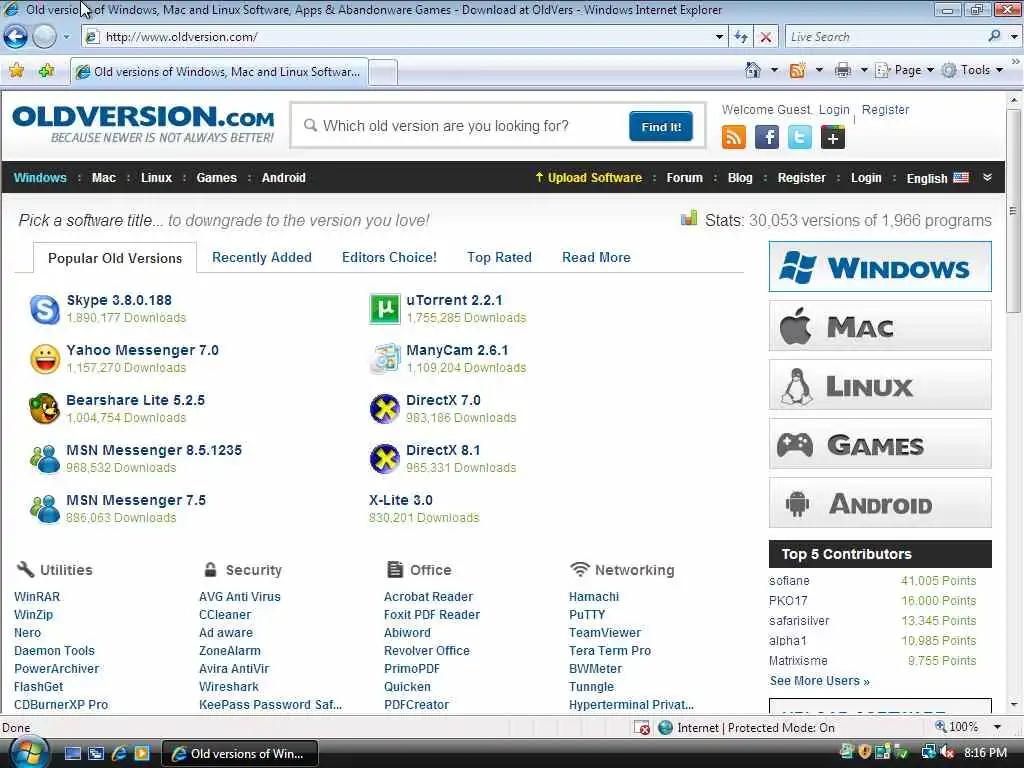This screenshot has height=768, width=1024.
Task: Switch to Recently Added tab
Action: point(262,257)
